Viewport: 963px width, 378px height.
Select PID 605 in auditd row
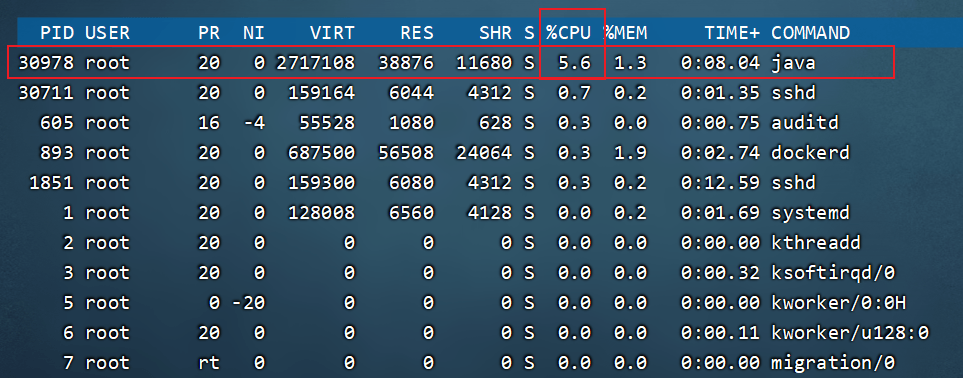[57, 123]
